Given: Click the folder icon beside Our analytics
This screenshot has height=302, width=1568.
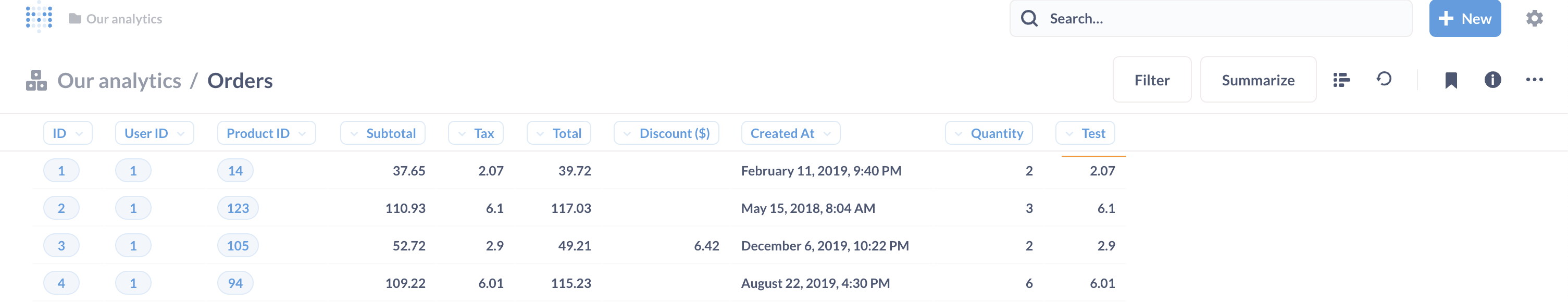Looking at the screenshot, I should coord(74,18).
